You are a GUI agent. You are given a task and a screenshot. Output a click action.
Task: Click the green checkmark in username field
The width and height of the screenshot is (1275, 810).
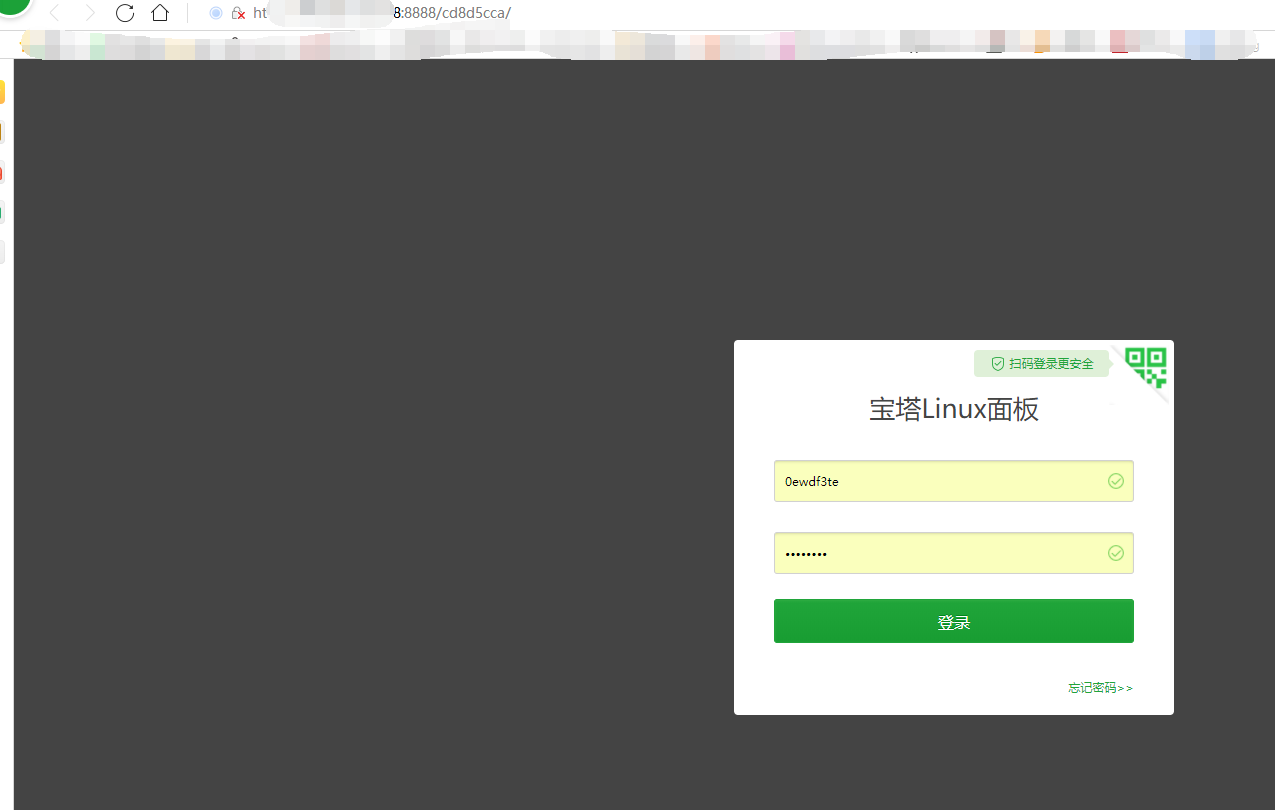pyautogui.click(x=1116, y=481)
